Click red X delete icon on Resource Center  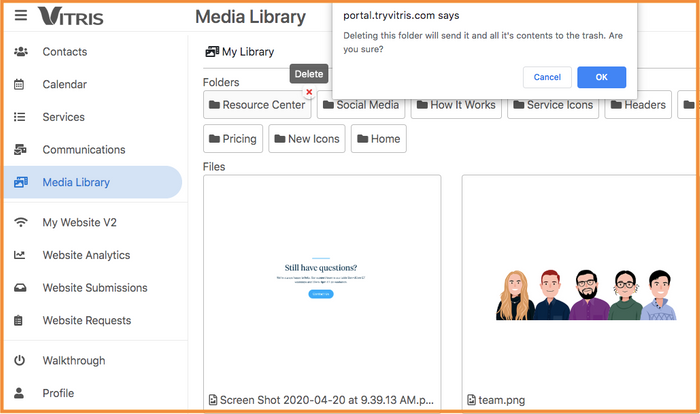point(309,92)
